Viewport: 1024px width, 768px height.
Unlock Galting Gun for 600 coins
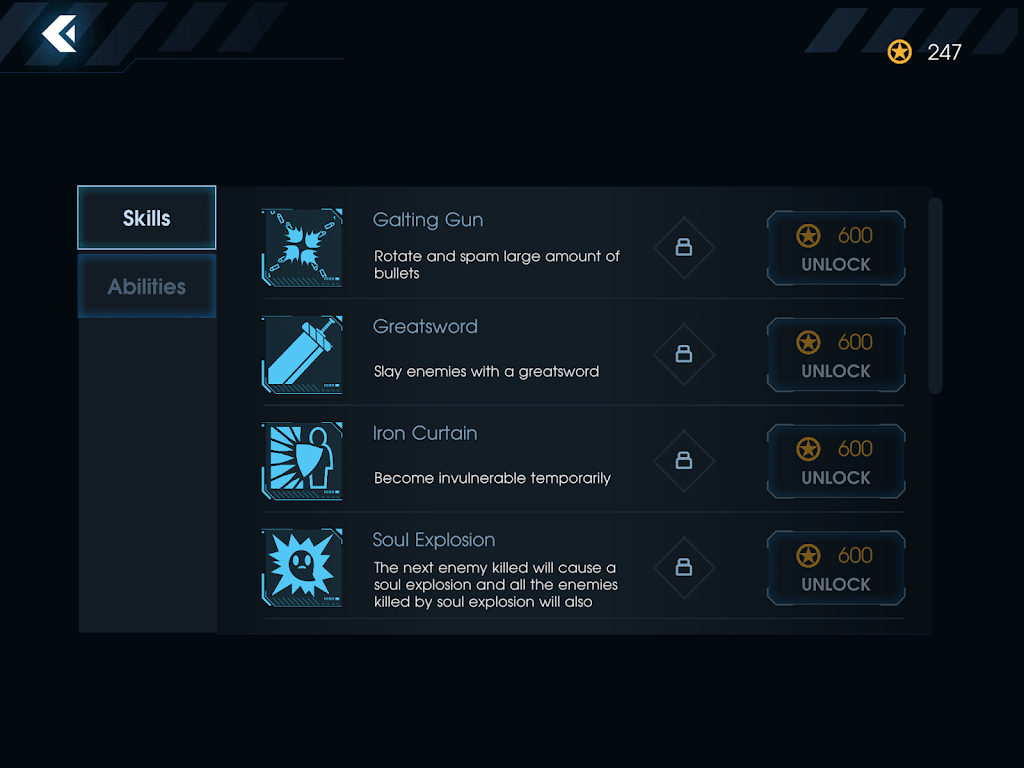point(836,248)
